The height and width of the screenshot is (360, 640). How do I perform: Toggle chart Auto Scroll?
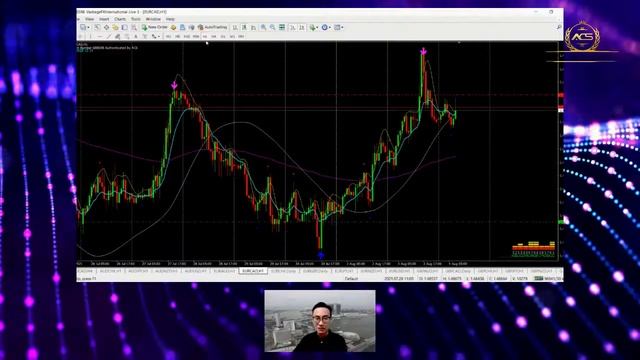pos(292,27)
